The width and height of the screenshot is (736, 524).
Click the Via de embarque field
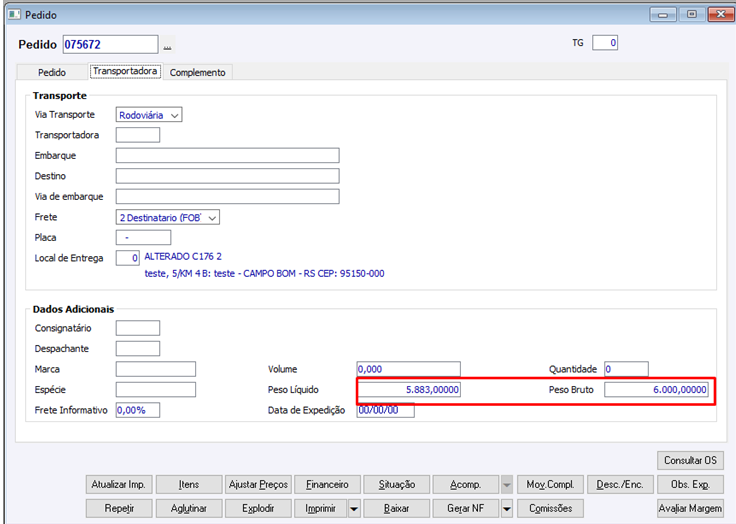227,196
